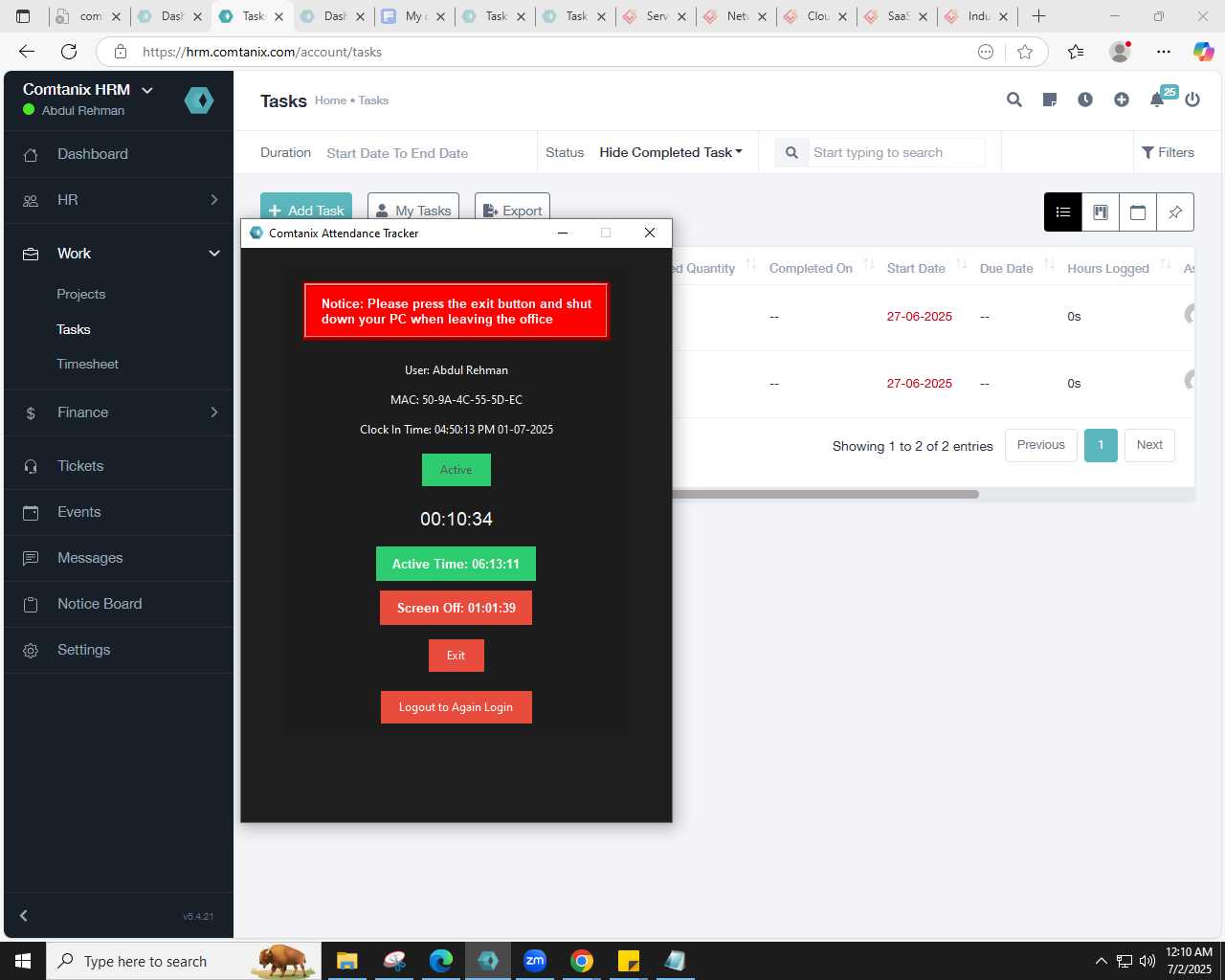Reload the page with refresh icon
Screen dimensions: 1225x980
pyautogui.click(x=69, y=52)
